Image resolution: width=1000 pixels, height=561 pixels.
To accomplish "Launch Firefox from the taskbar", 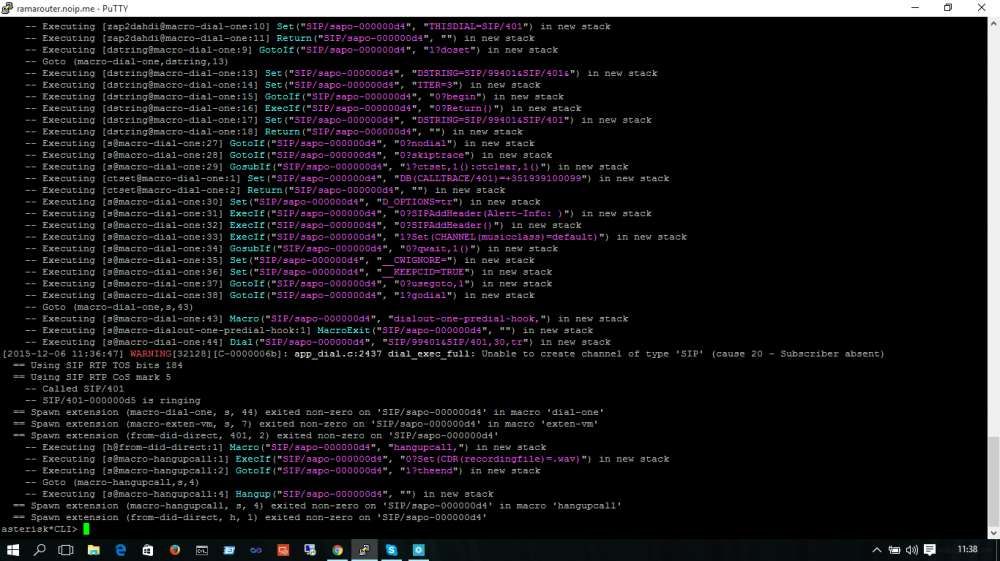I will pyautogui.click(x=175, y=550).
